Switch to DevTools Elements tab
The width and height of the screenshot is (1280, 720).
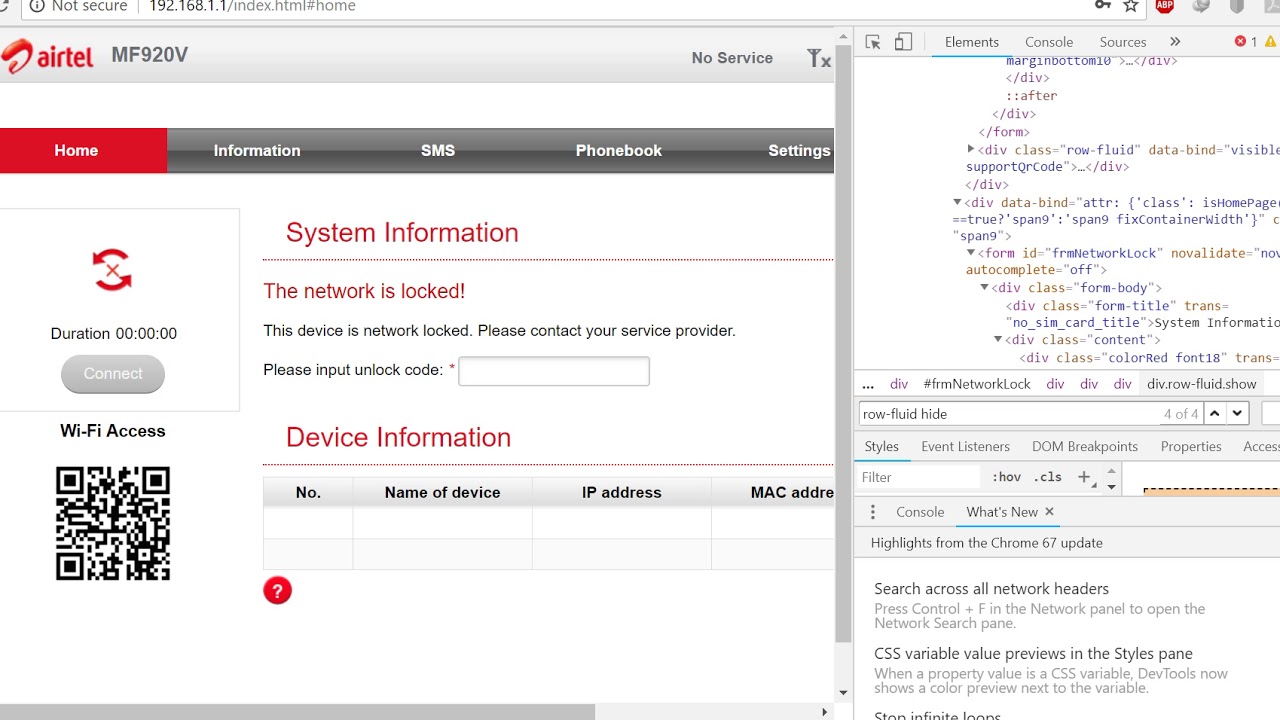pyautogui.click(x=971, y=42)
